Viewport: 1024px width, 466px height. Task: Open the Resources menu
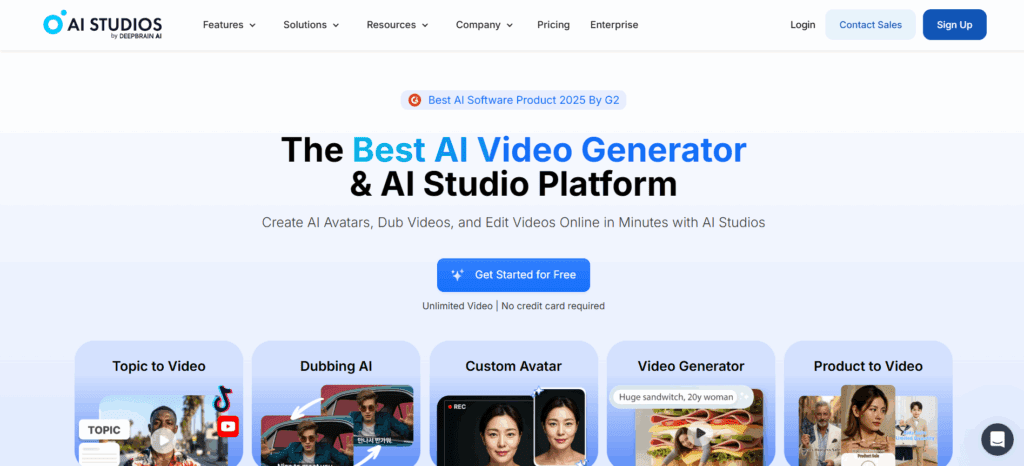(398, 25)
